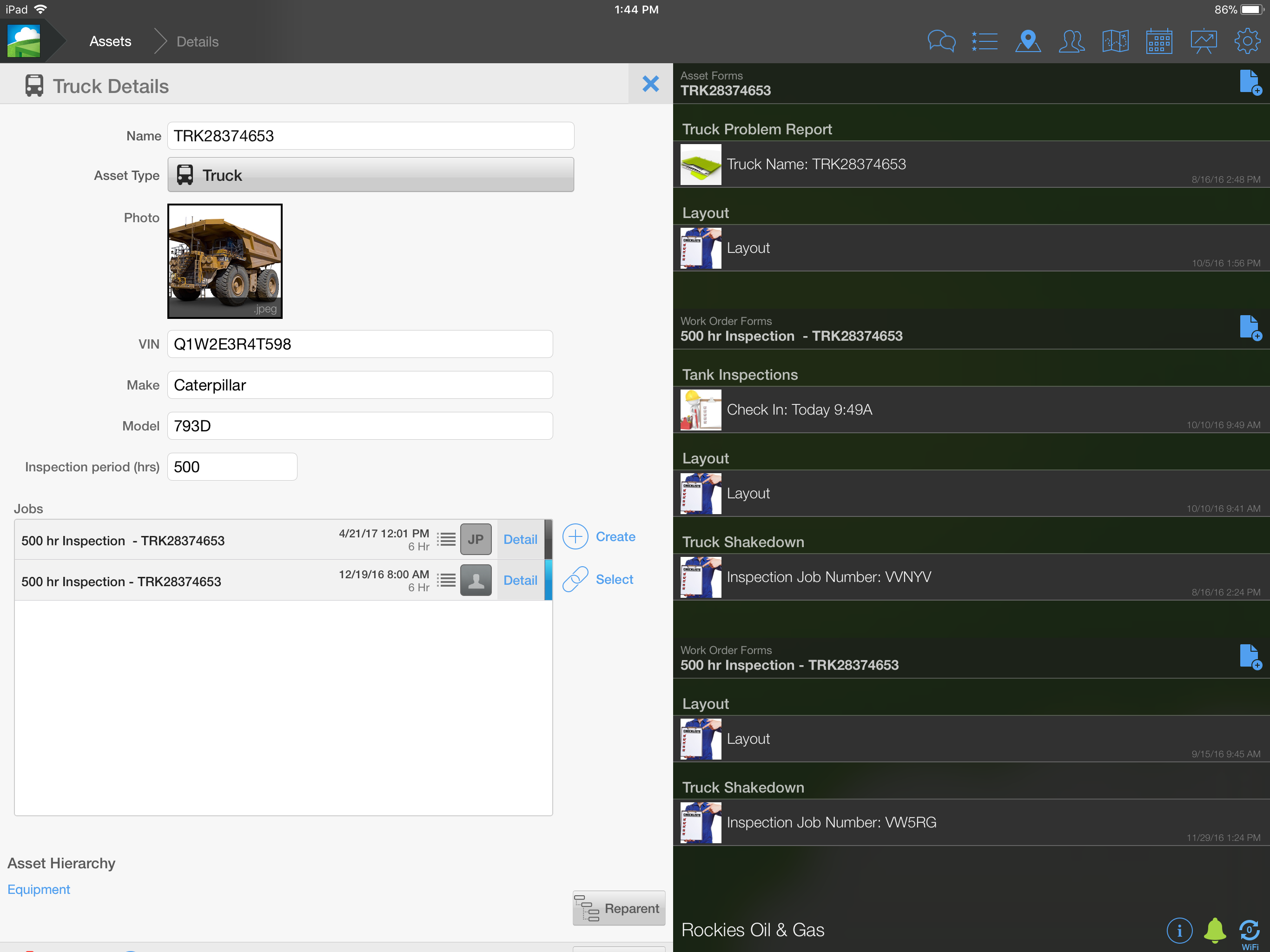Open the truck photo thumbnail
This screenshot has width=1270, height=952.
coord(225,261)
